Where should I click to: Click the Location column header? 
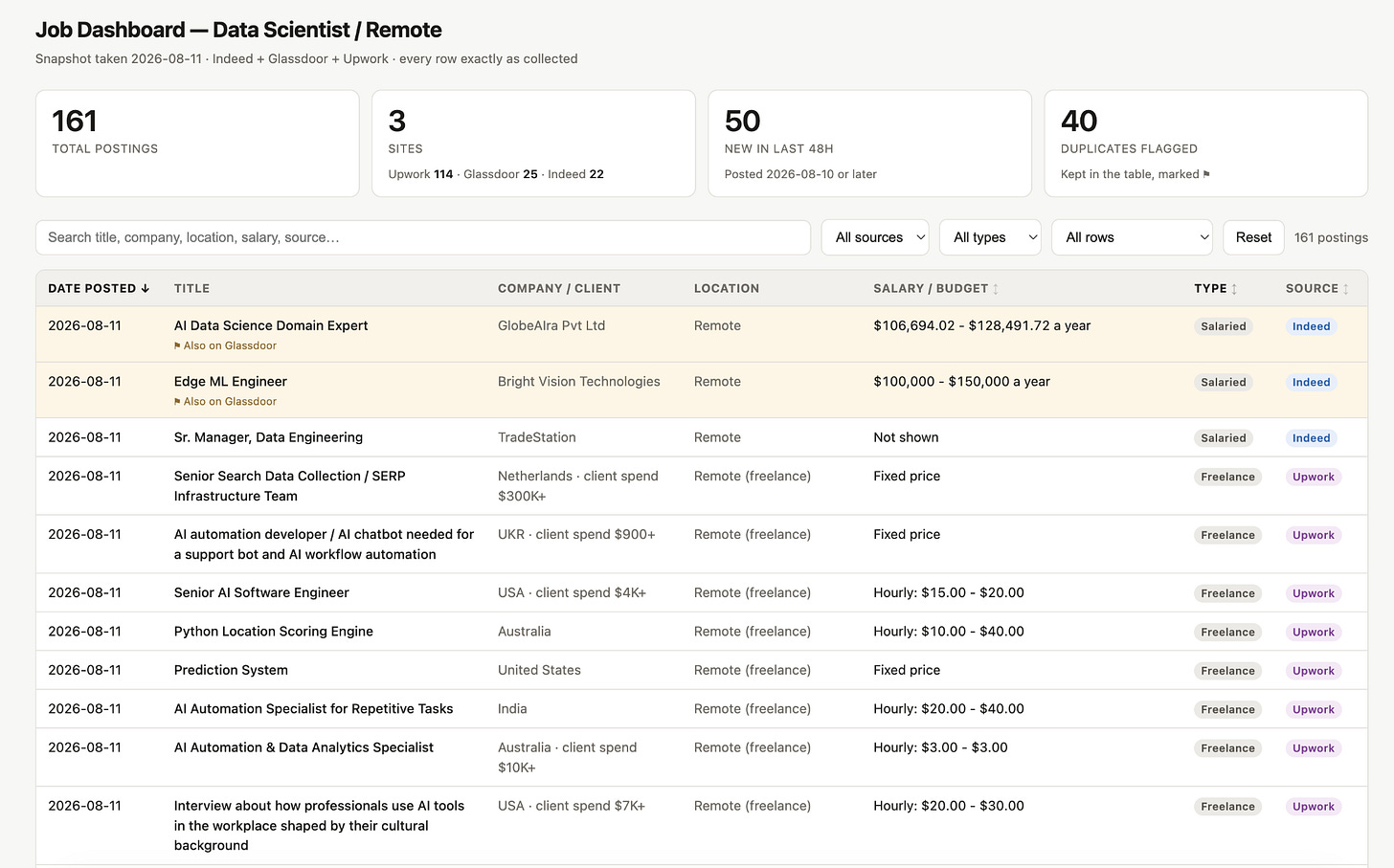(727, 288)
